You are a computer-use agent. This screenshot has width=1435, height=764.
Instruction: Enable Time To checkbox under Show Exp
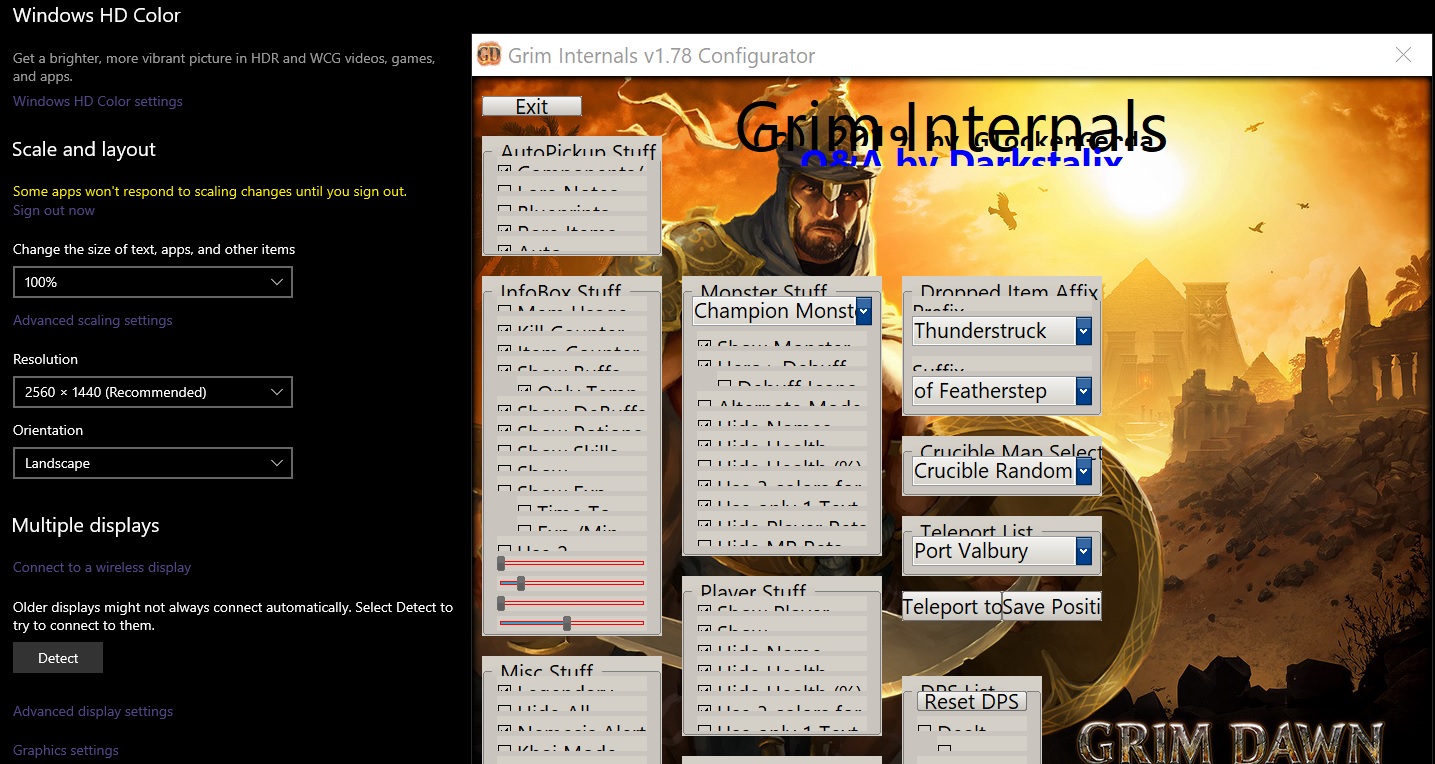tap(525, 510)
